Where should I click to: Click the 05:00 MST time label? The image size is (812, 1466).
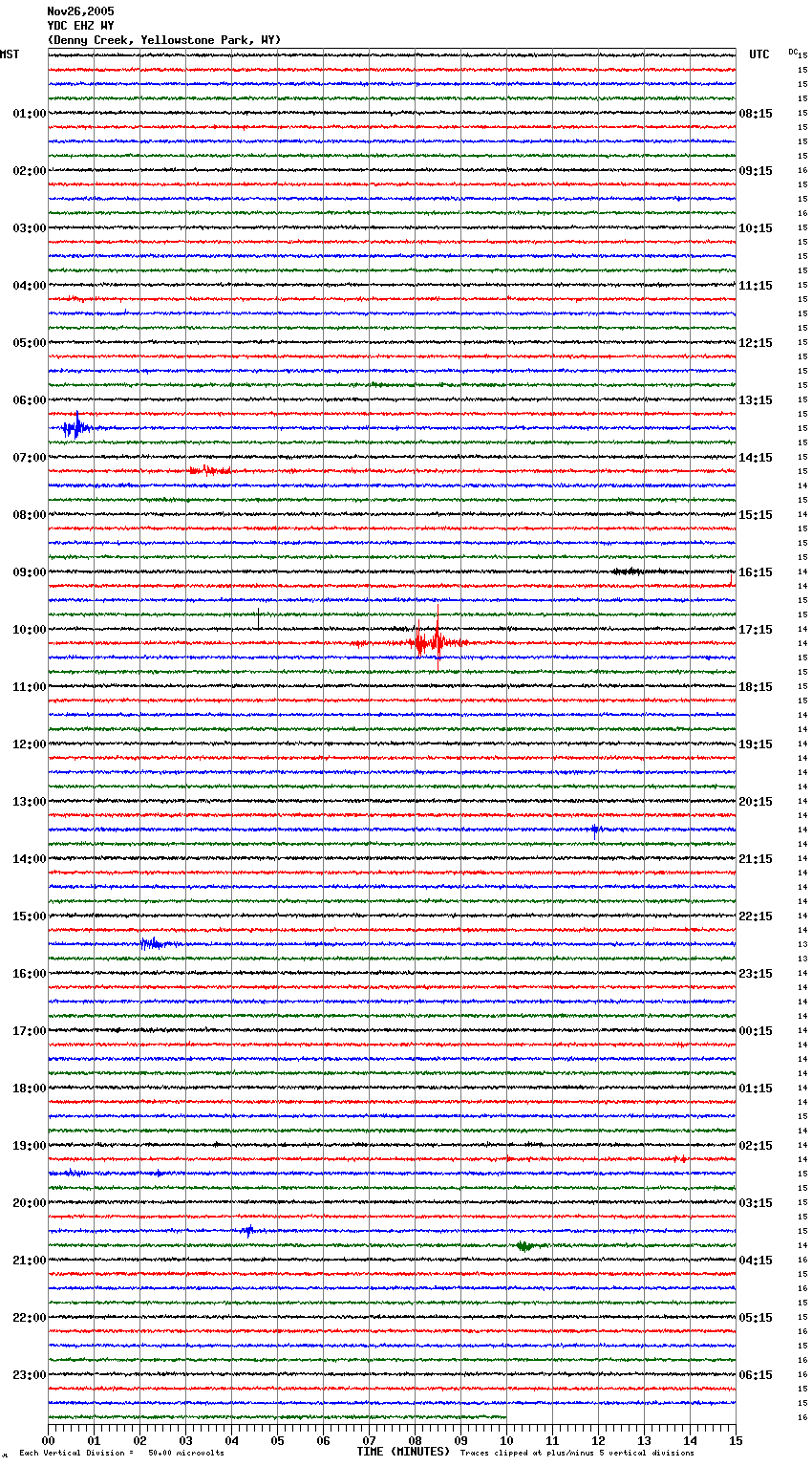pos(29,343)
